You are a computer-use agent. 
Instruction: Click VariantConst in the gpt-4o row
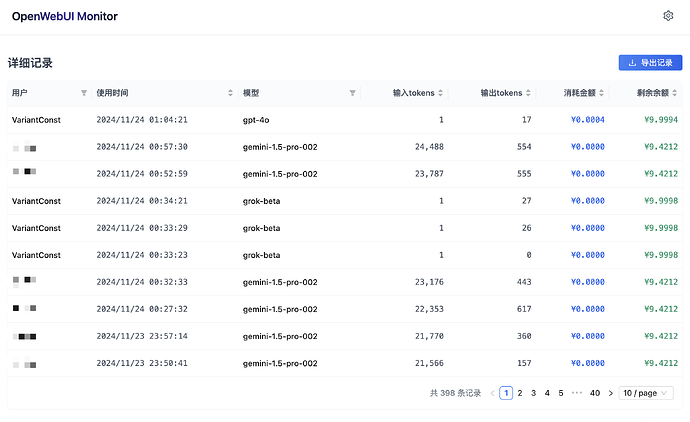coord(36,120)
